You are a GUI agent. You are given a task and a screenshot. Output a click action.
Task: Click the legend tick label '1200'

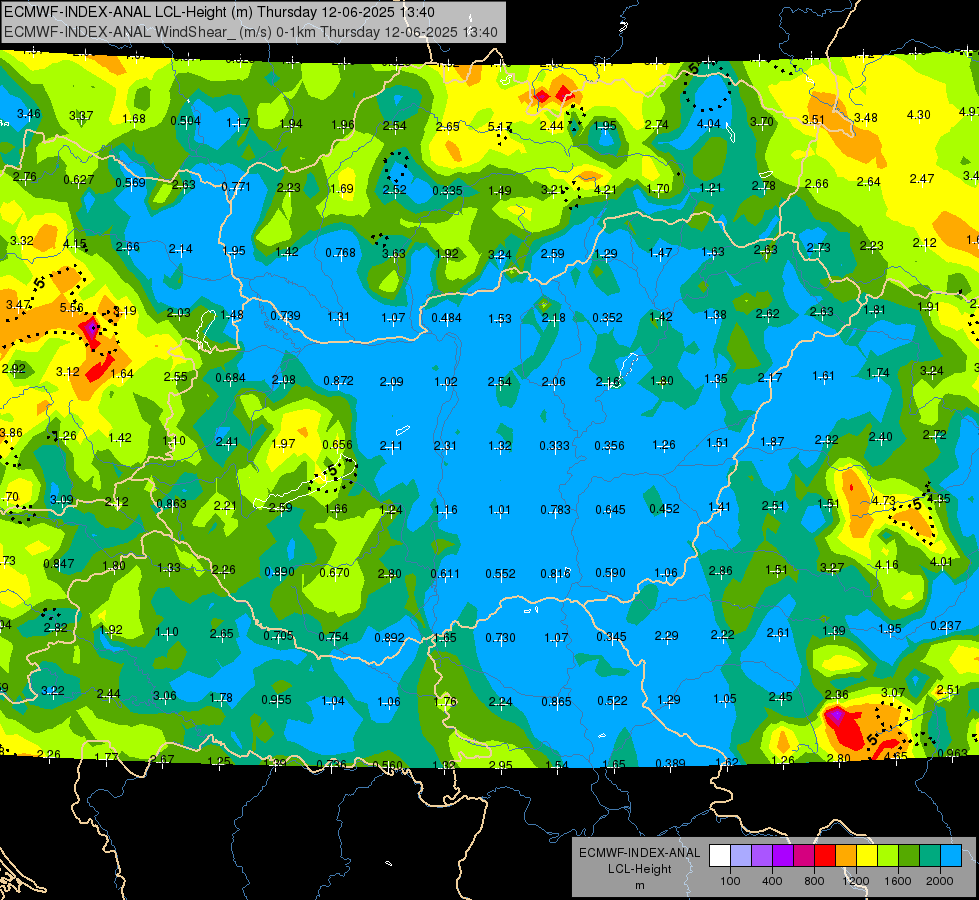point(855,881)
